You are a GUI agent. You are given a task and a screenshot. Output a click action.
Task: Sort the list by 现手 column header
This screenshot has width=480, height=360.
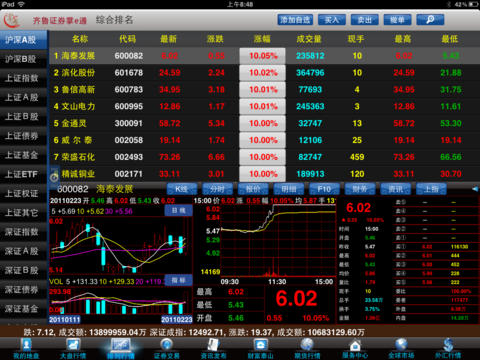[356, 39]
